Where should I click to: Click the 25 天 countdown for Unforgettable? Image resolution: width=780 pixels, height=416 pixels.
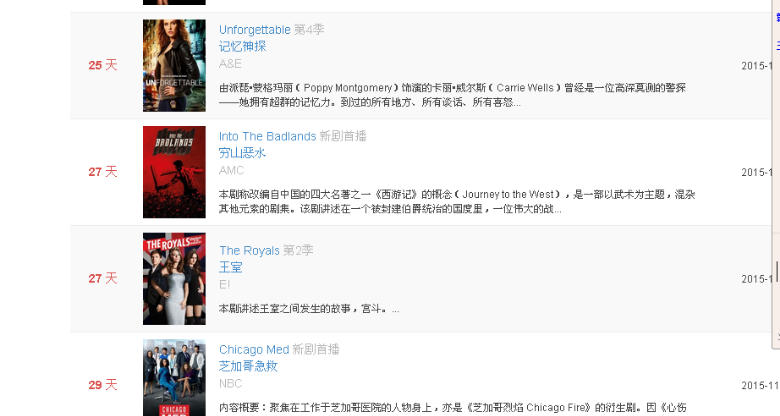103,65
